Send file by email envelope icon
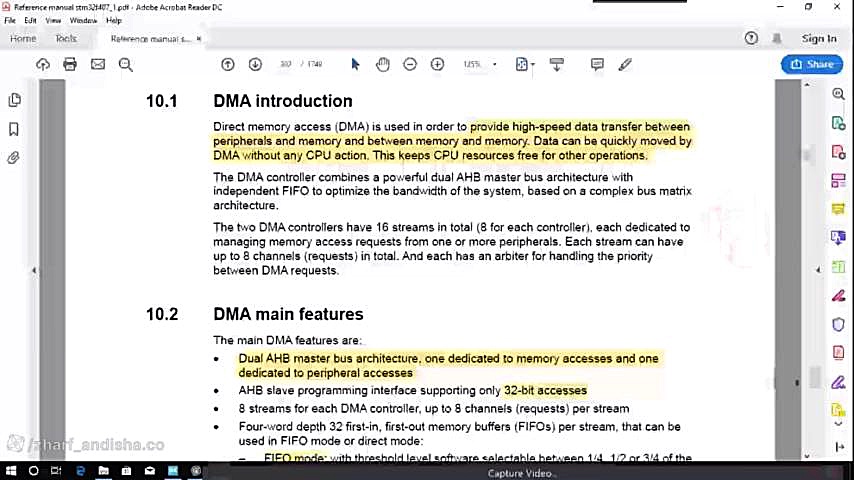This screenshot has width=854, height=480. tap(98, 64)
